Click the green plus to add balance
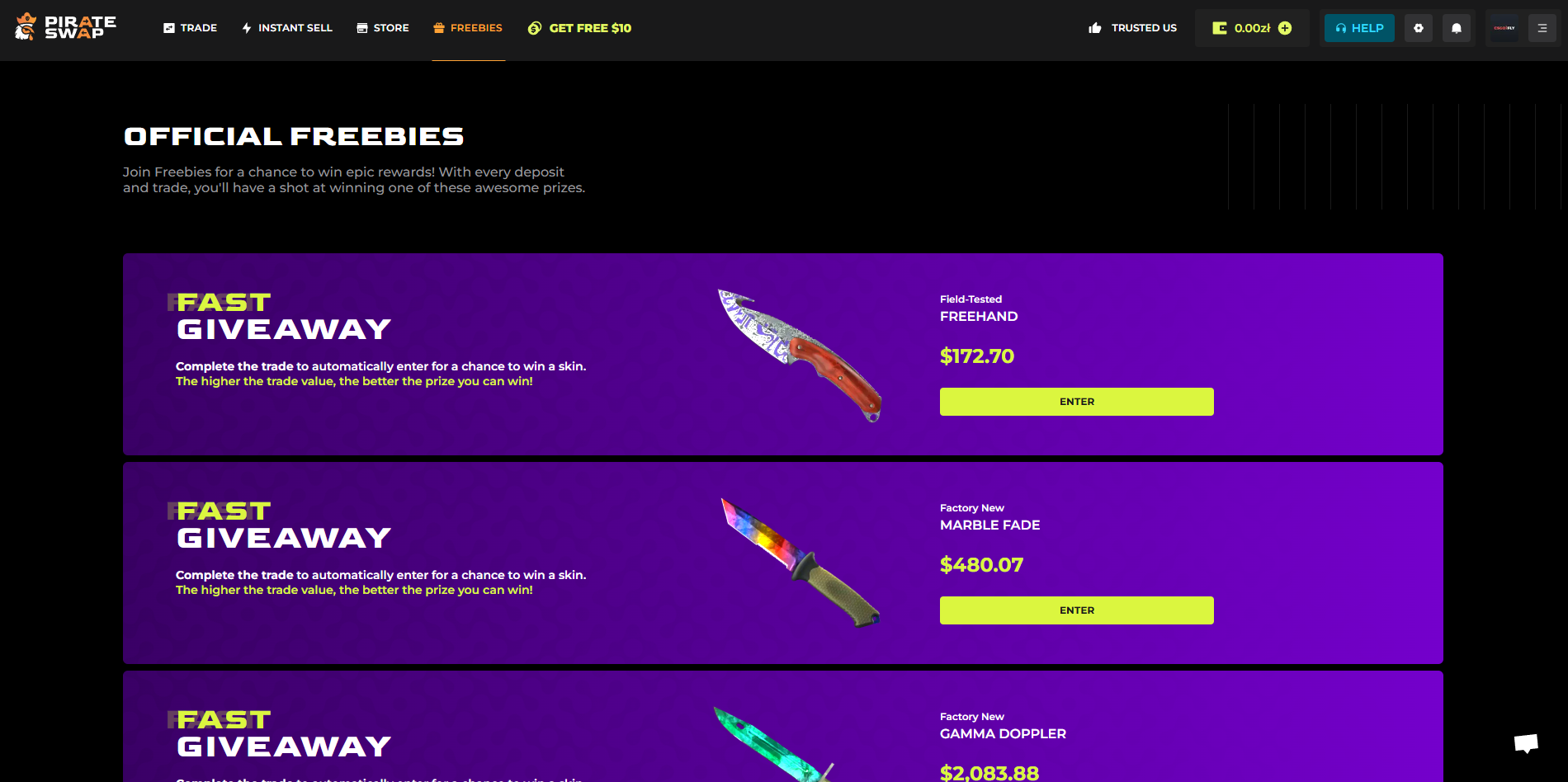This screenshot has height=782, width=1568. (1285, 28)
